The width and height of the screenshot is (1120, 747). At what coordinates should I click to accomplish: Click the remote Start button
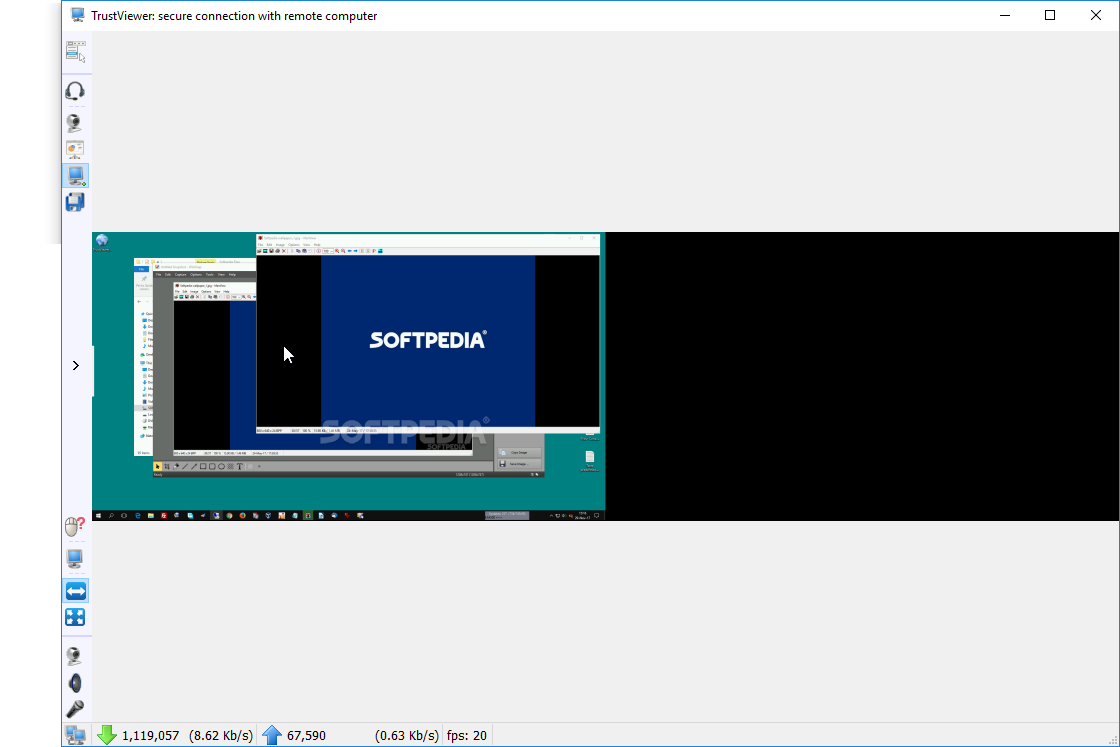pyautogui.click(x=99, y=516)
